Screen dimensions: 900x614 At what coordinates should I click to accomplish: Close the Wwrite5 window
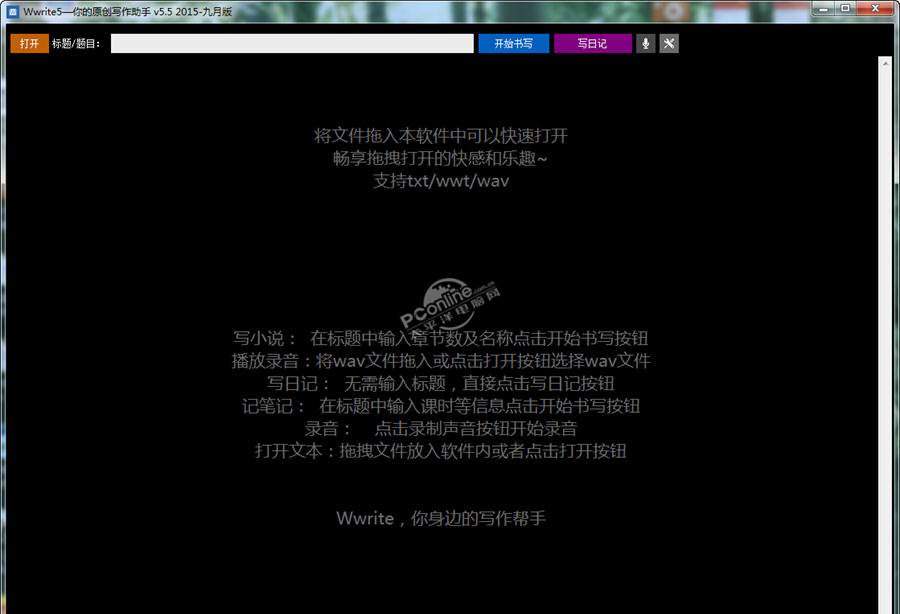875,8
